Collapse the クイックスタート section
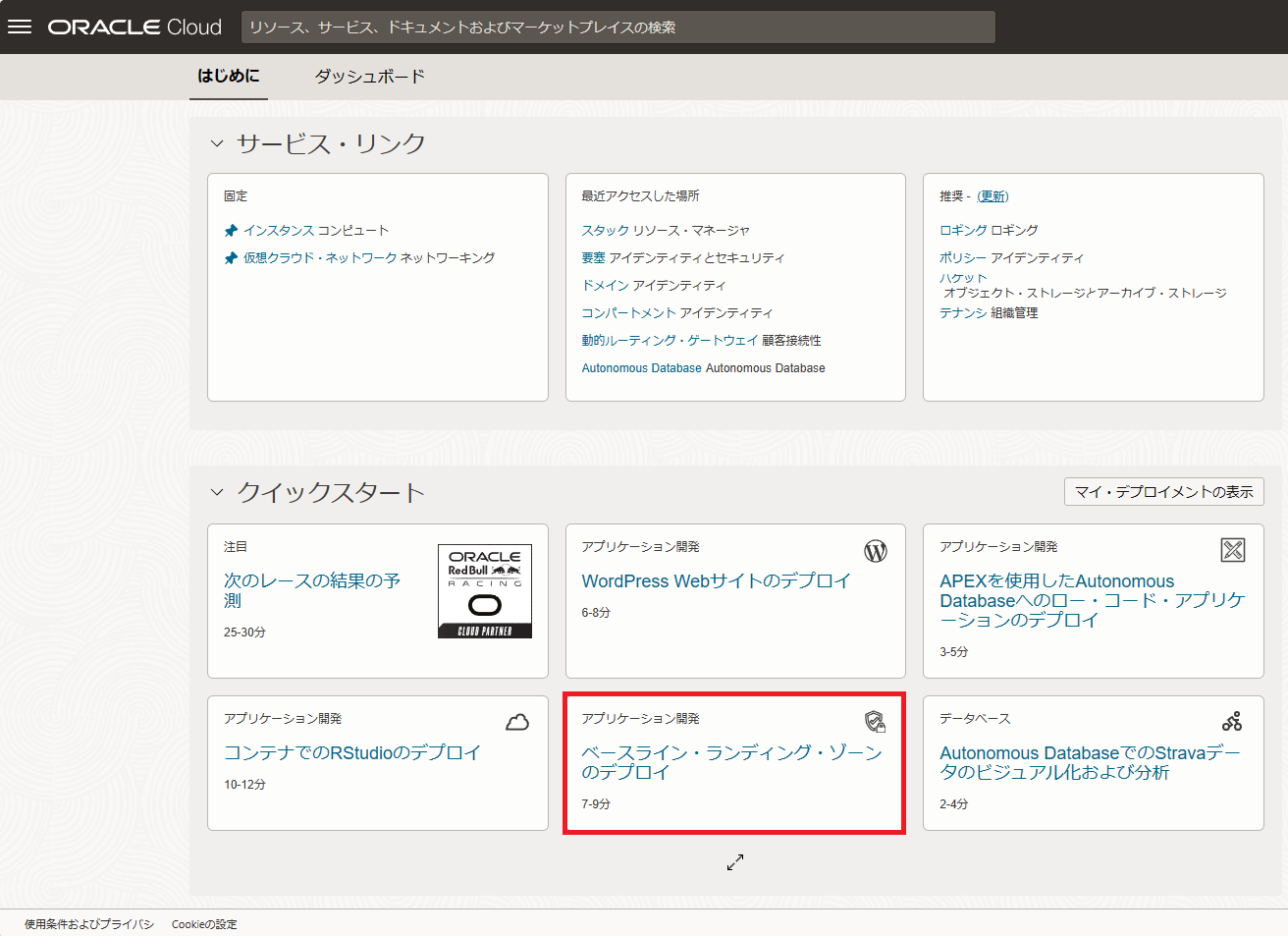This screenshot has height=936, width=1288. tap(217, 492)
